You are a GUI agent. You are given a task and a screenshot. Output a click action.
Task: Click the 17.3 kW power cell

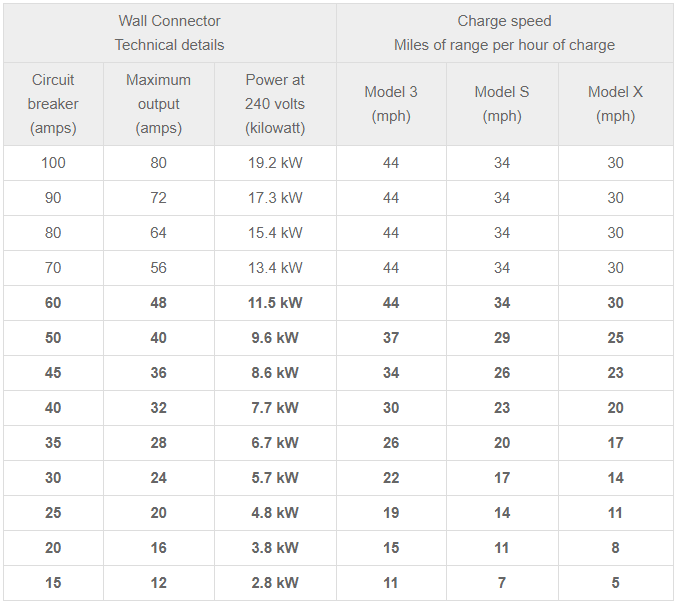pyautogui.click(x=275, y=198)
